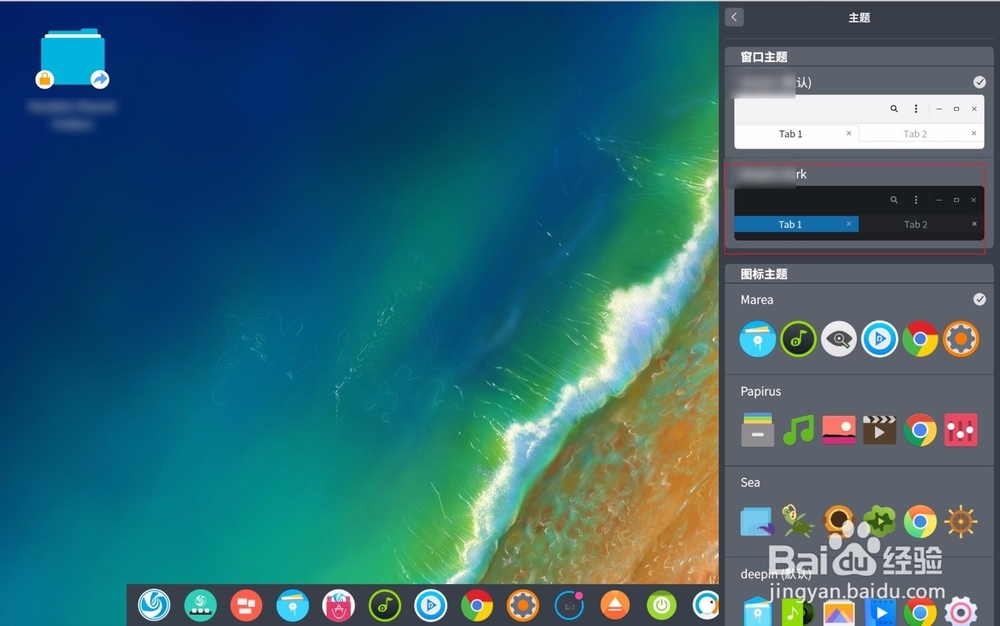Image resolution: width=1000 pixels, height=626 pixels.
Task: Click the green power icon in dock
Action: [661, 605]
